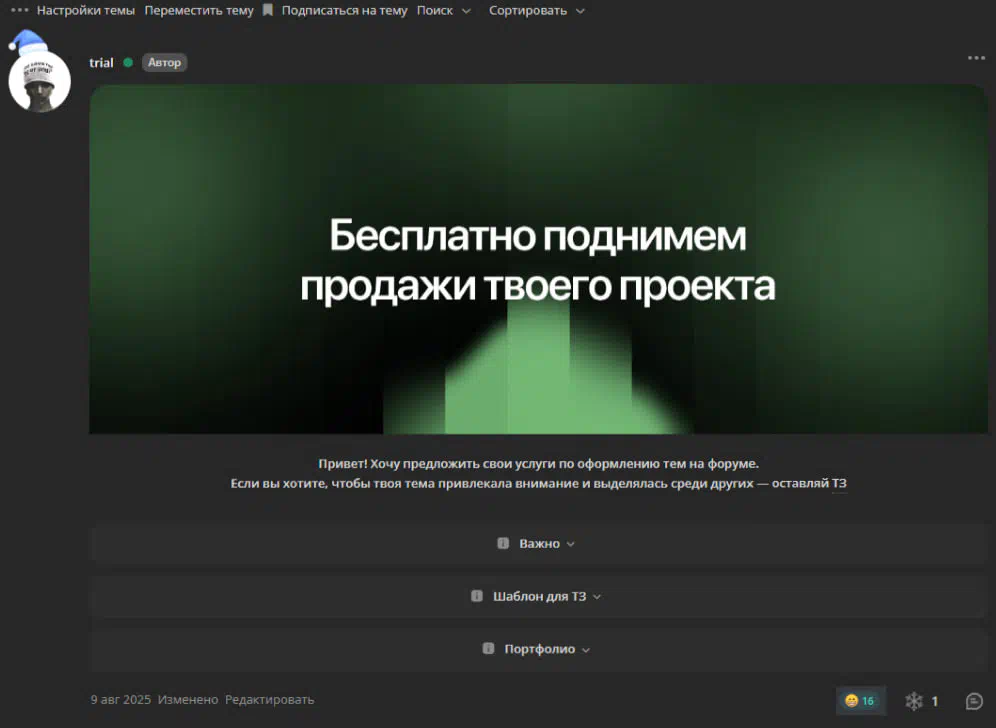
Task: Open the trial username profile link
Action: point(101,62)
